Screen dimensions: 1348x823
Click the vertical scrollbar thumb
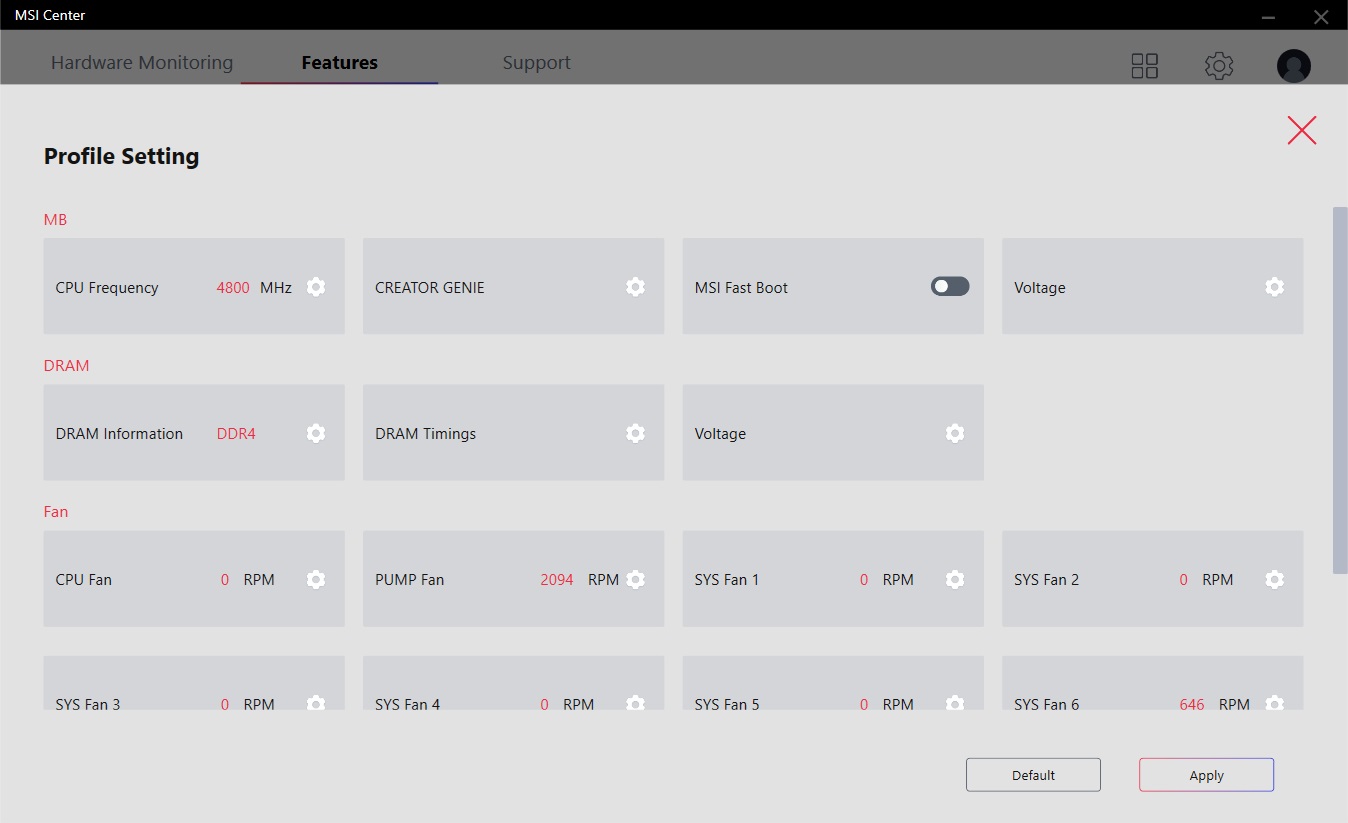(x=1340, y=390)
